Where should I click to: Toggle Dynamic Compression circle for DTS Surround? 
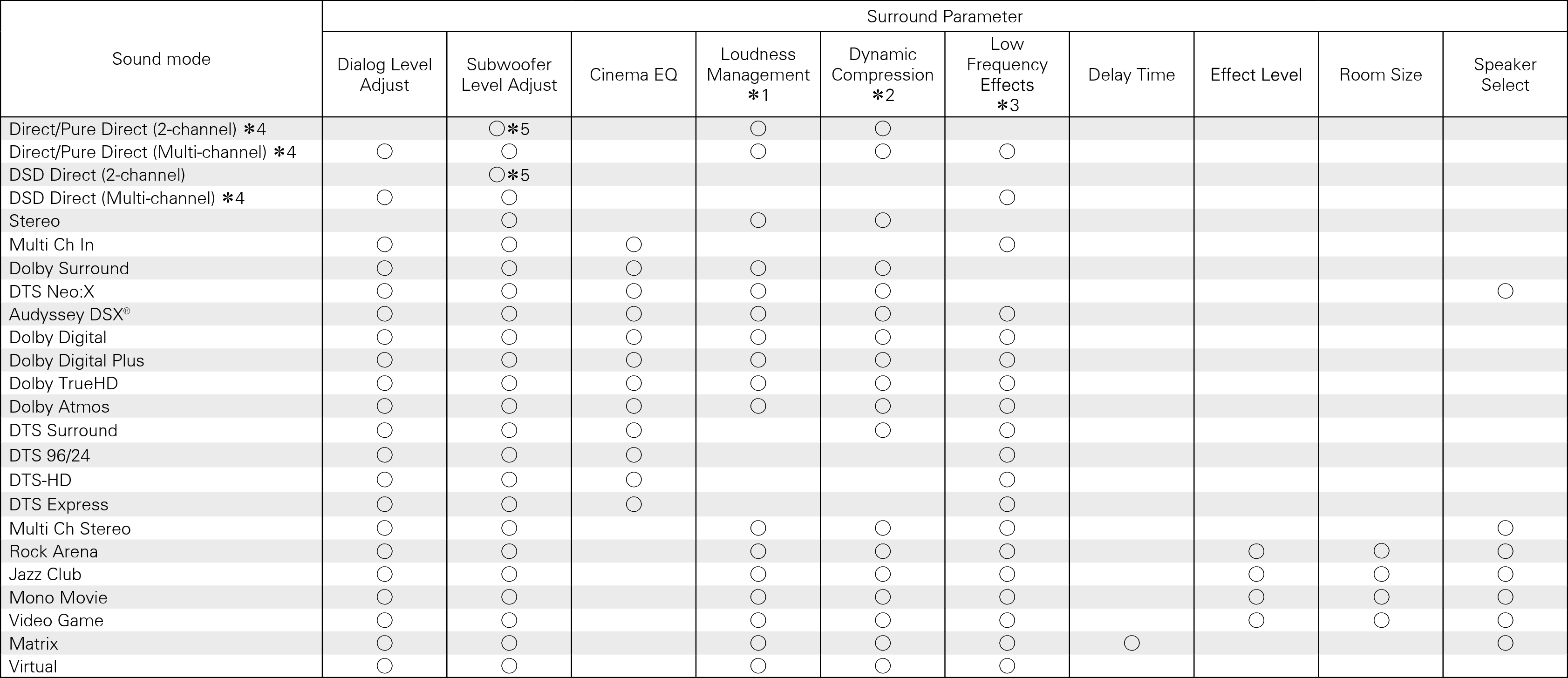pos(883,431)
